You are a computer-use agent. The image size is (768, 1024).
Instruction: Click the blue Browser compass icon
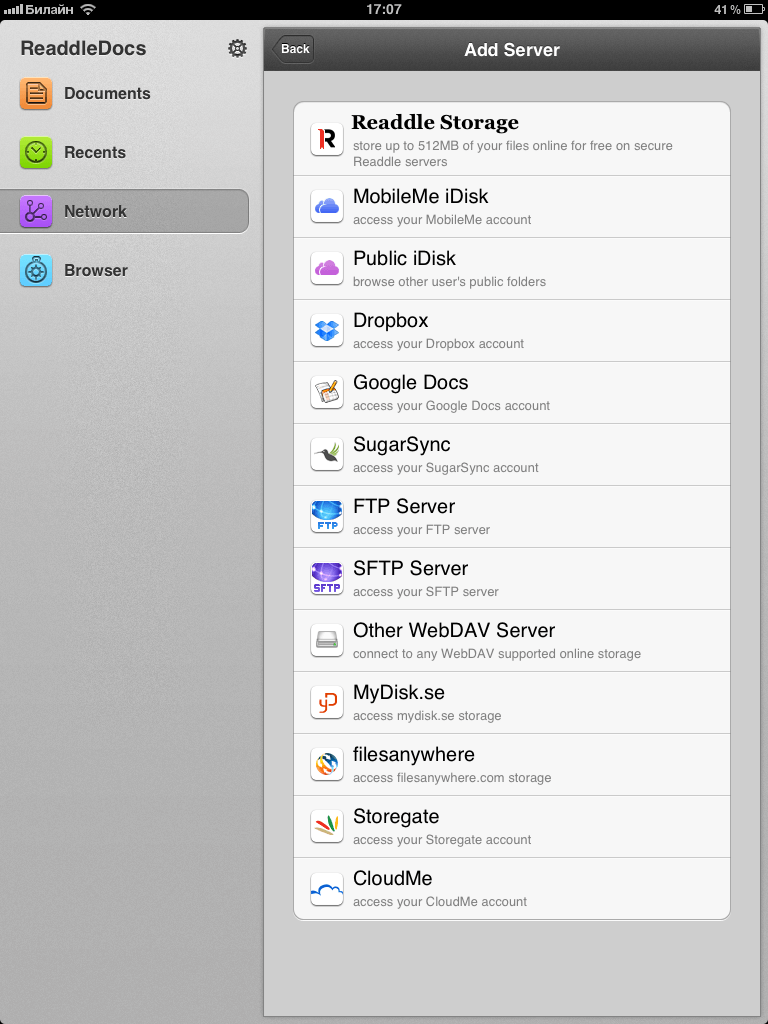pyautogui.click(x=36, y=270)
